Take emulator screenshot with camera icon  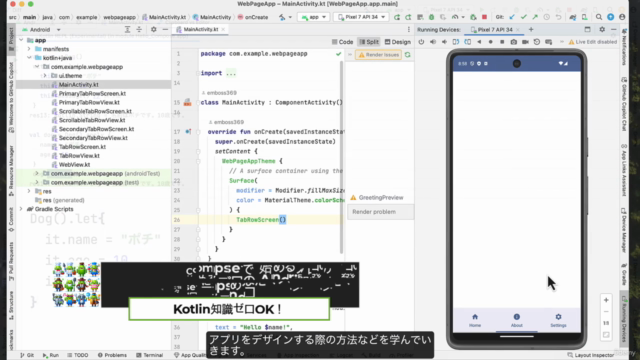tap(513, 42)
